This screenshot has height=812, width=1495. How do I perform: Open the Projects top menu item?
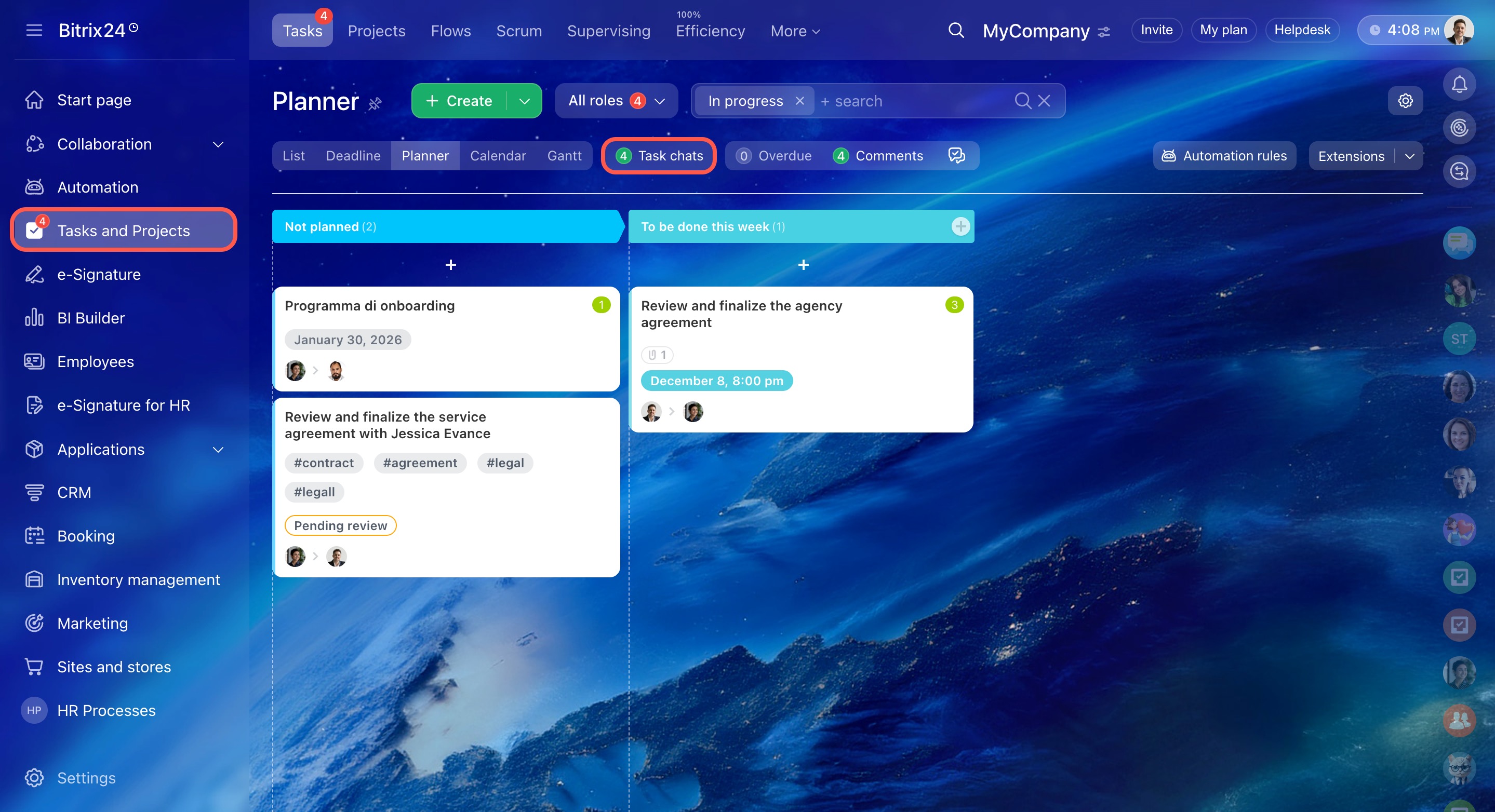coord(376,31)
